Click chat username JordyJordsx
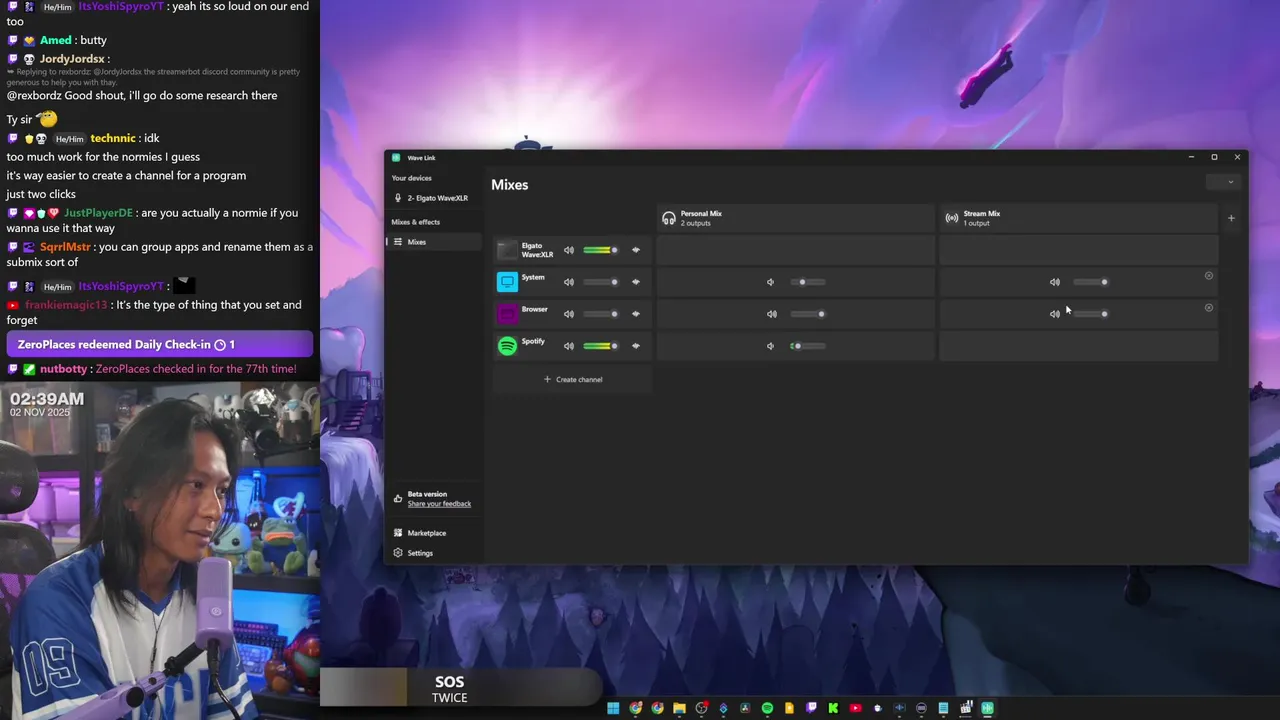The width and height of the screenshot is (1280, 720). tap(72, 59)
